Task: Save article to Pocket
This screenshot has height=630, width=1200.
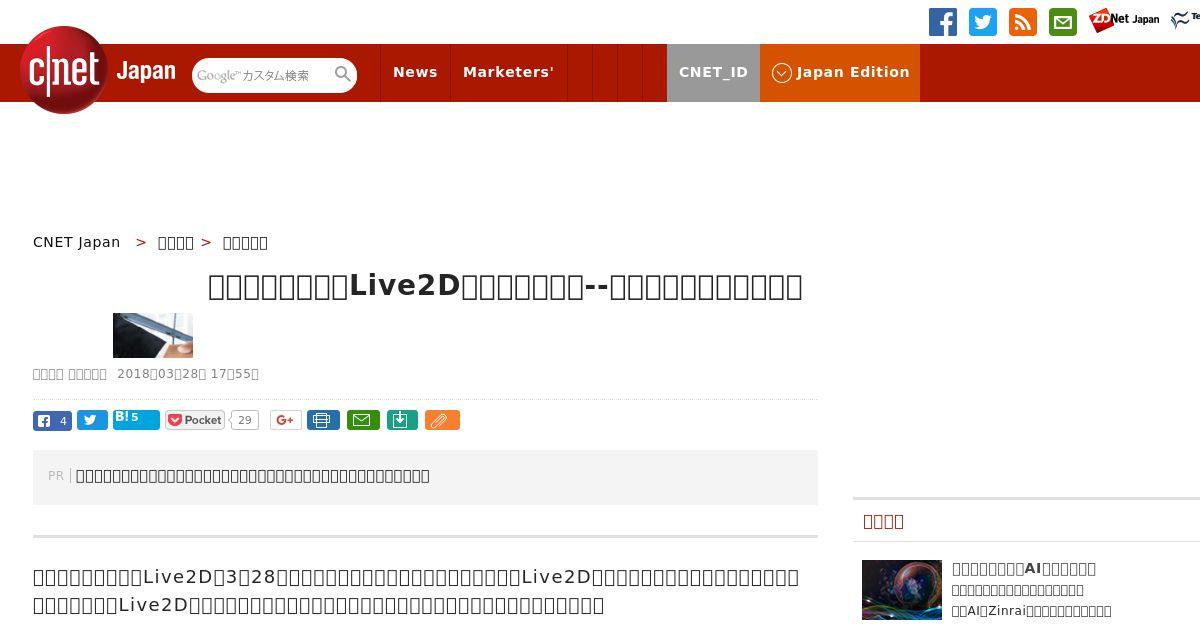Action: tap(195, 420)
